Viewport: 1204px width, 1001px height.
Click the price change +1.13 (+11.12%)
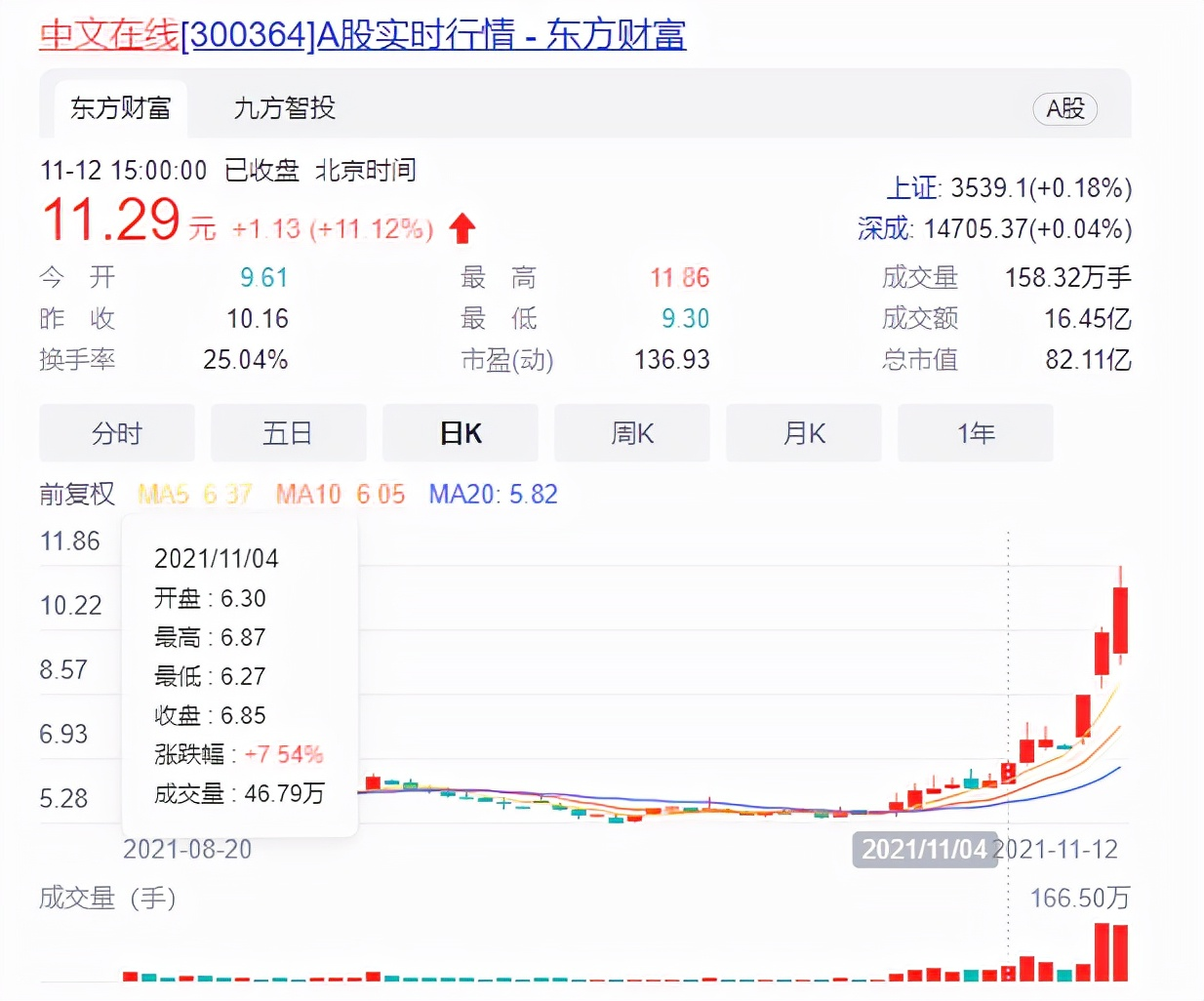pyautogui.click(x=333, y=229)
